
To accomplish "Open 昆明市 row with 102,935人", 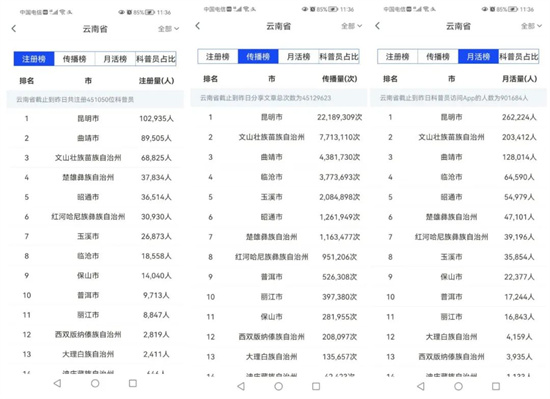I will point(95,119).
